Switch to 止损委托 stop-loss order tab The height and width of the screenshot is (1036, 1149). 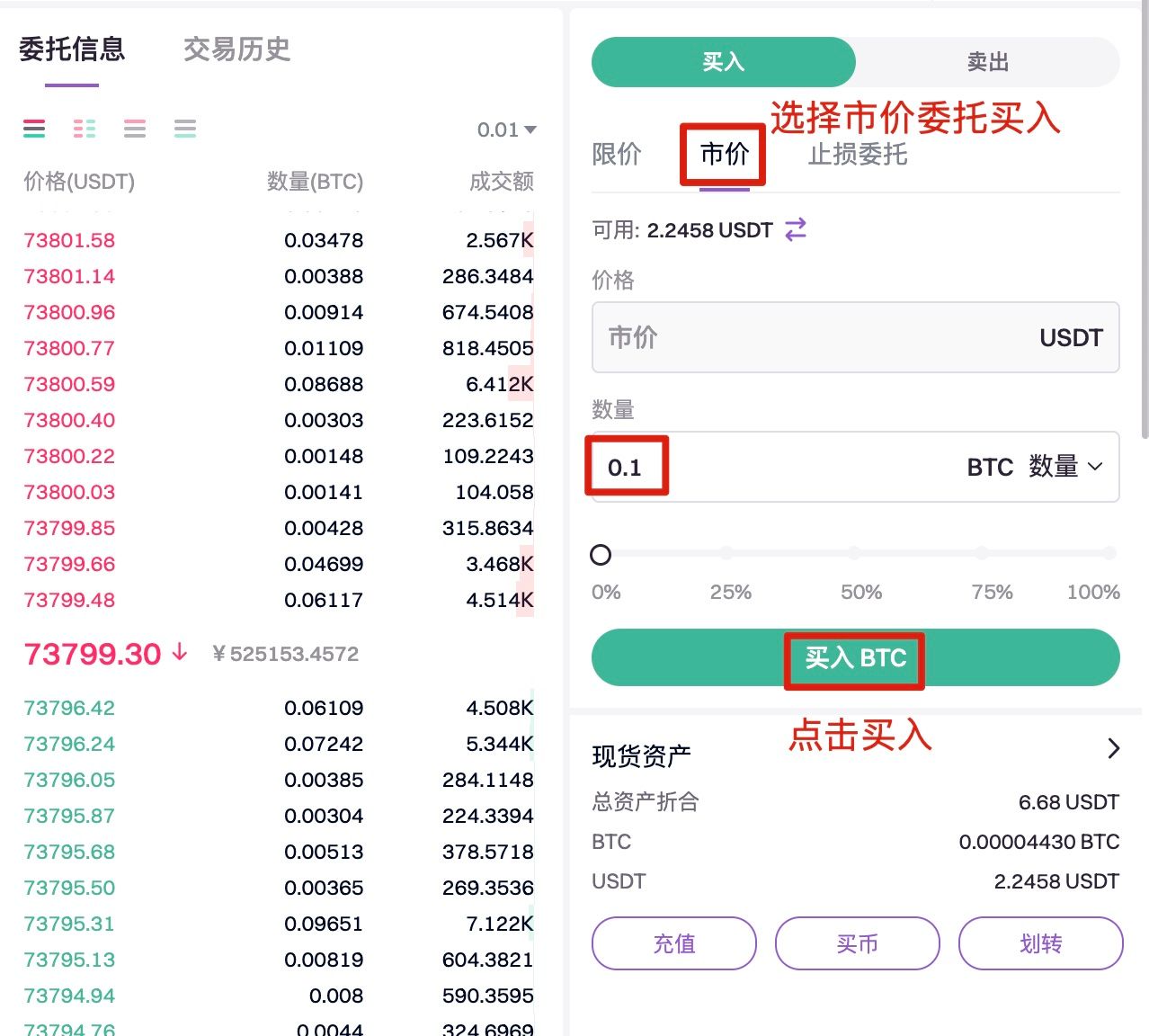point(857,155)
